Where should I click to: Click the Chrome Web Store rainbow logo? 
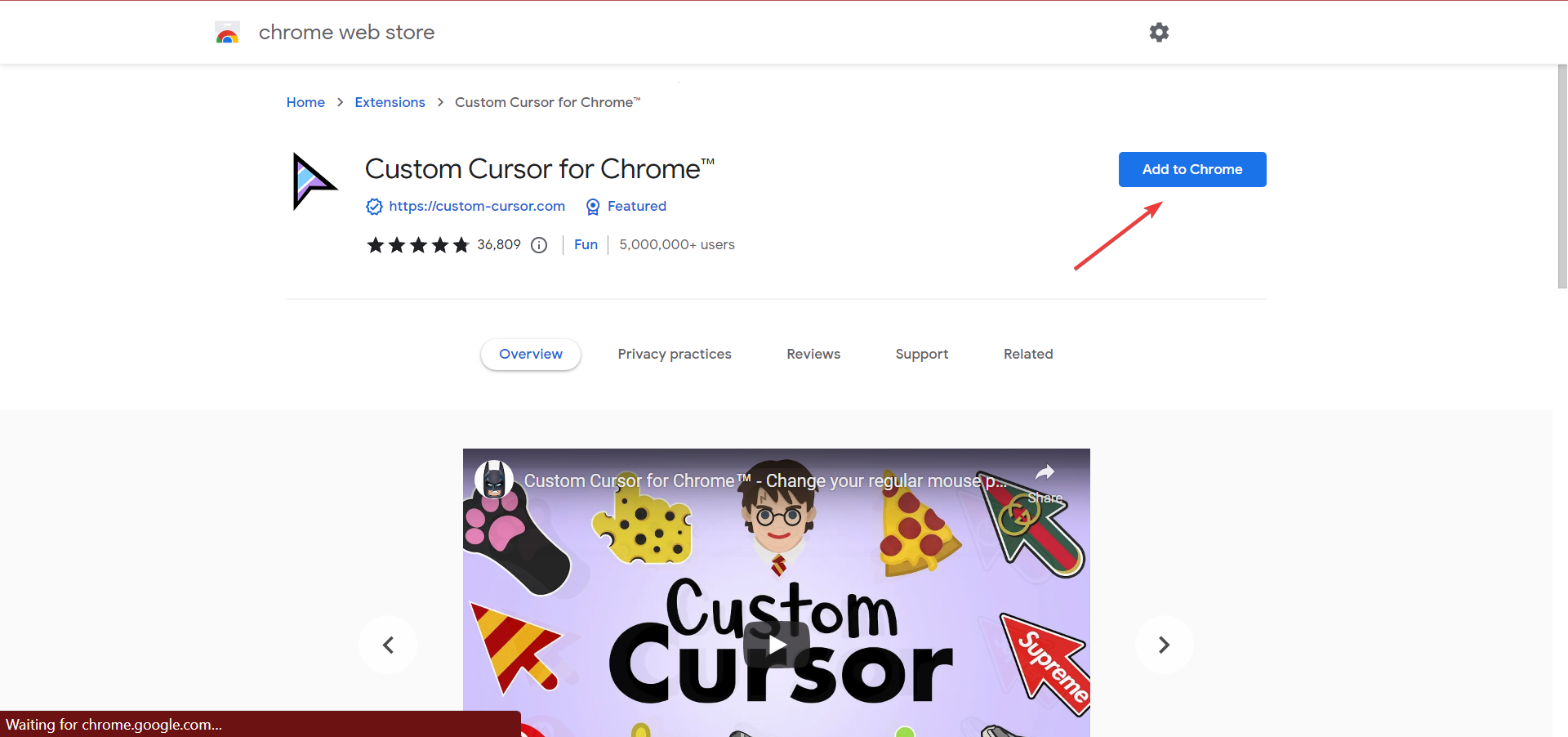pos(227,33)
